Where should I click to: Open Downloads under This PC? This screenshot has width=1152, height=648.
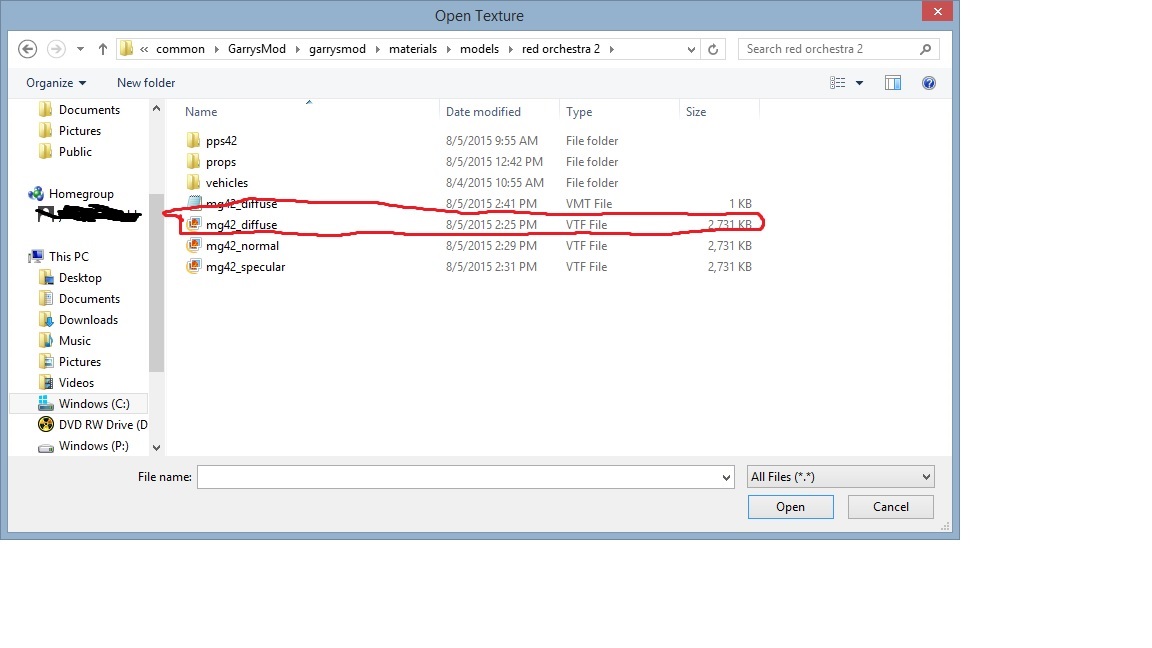tap(88, 320)
